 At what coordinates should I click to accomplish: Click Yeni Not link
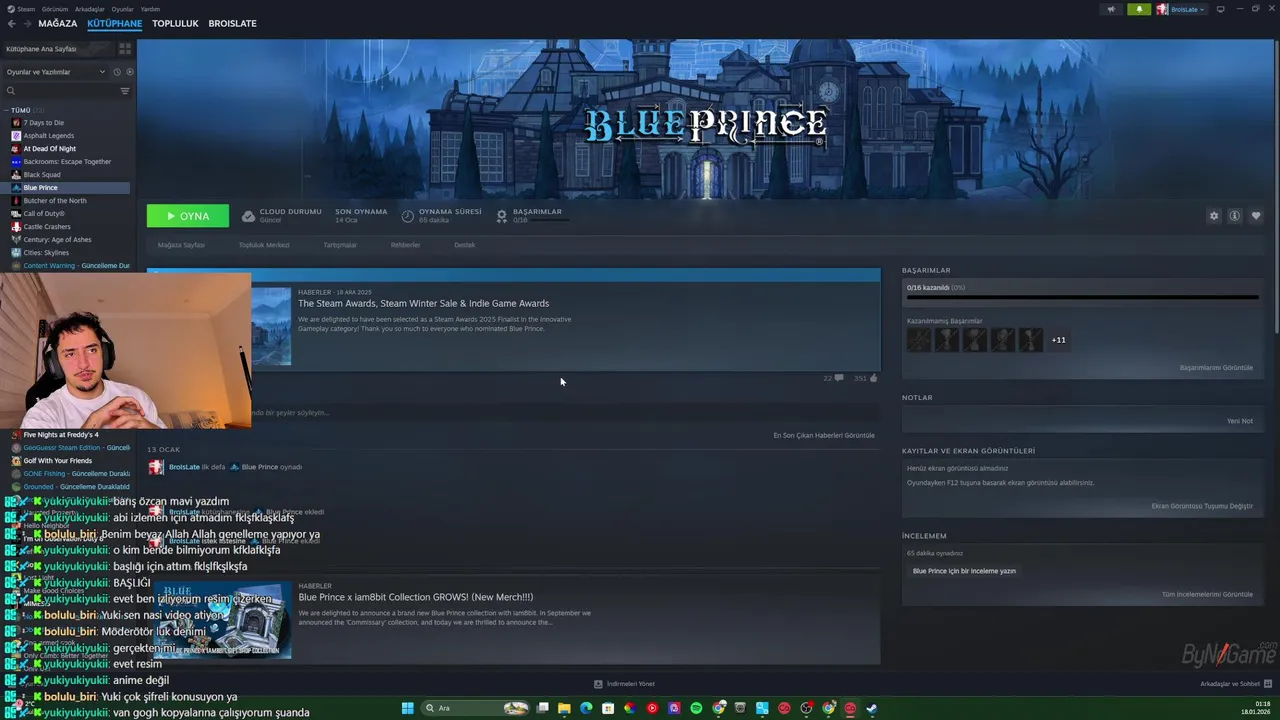tap(1240, 421)
